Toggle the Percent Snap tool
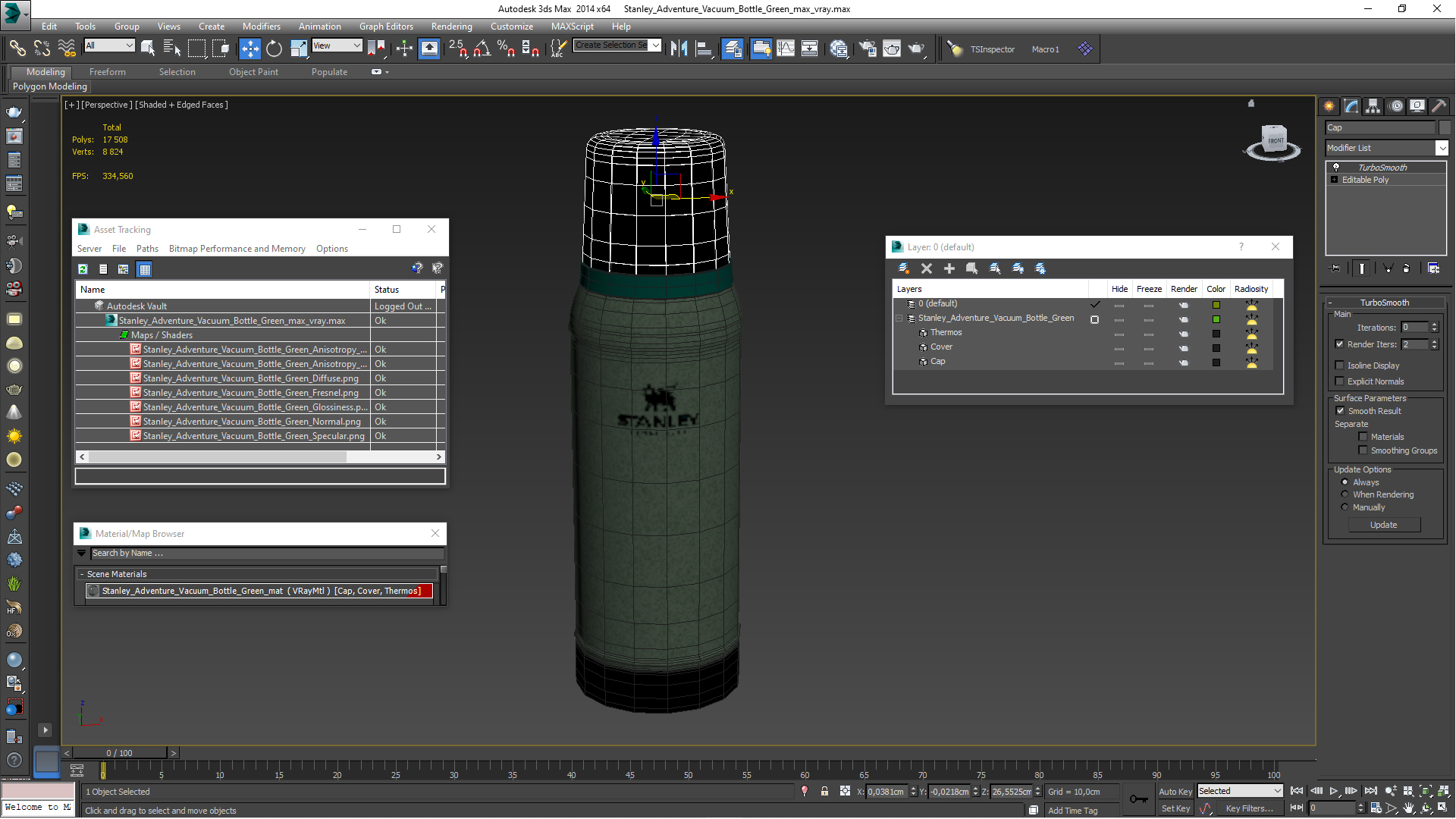The image size is (1456, 819). coord(506,49)
